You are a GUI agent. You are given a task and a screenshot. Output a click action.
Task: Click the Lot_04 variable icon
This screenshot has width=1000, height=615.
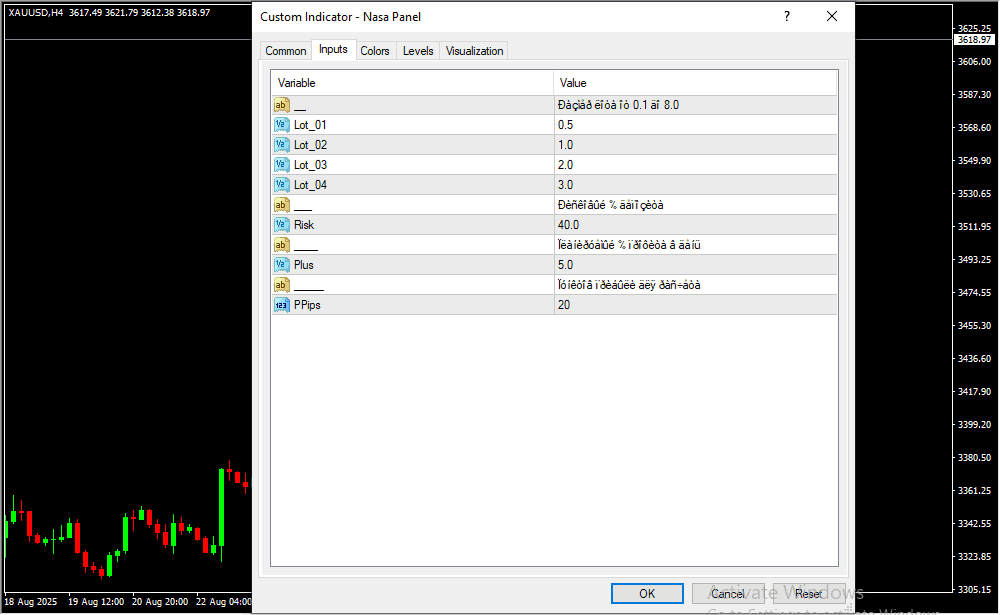pyautogui.click(x=281, y=185)
